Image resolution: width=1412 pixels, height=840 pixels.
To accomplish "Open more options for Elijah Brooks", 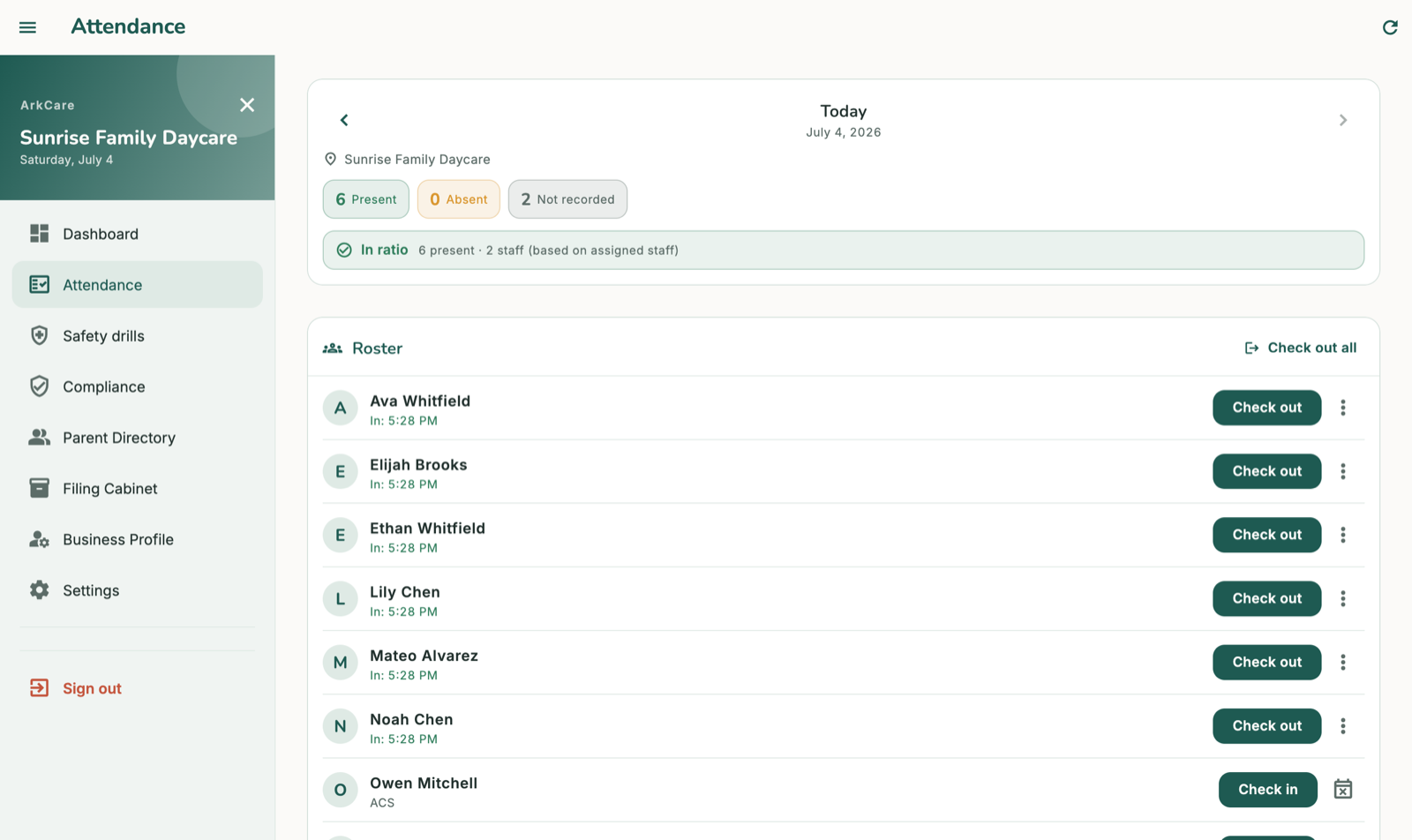I will [x=1343, y=471].
